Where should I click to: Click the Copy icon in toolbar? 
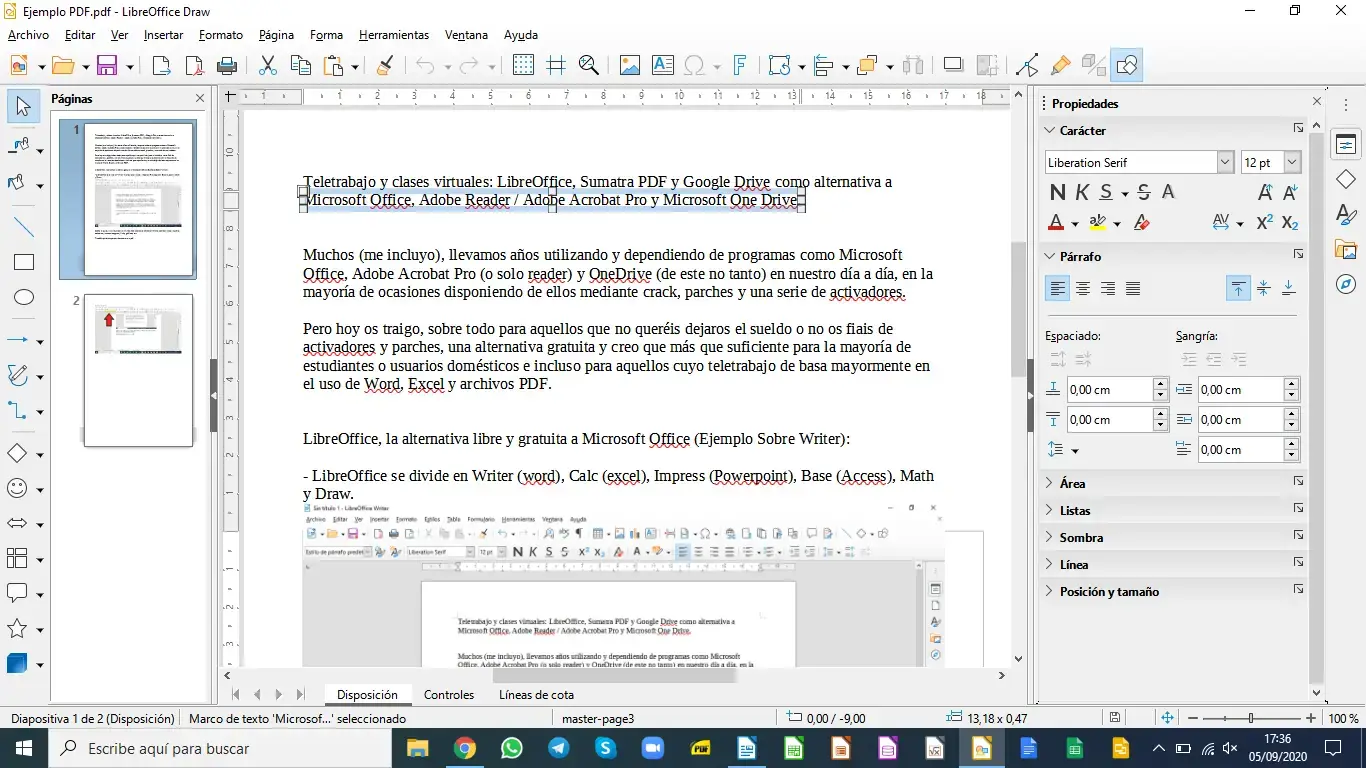300,66
